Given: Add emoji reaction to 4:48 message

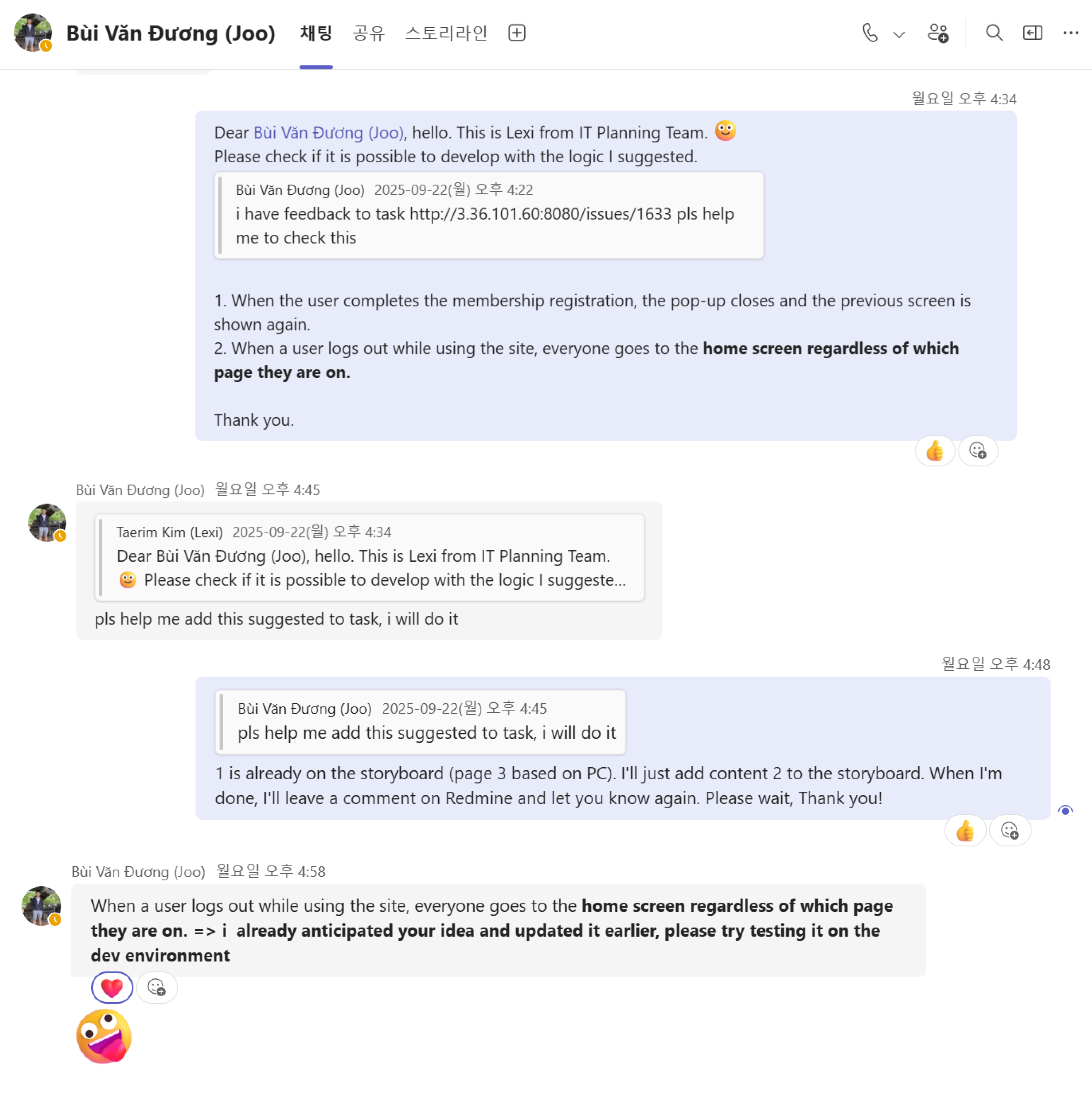Looking at the screenshot, I should [1009, 831].
